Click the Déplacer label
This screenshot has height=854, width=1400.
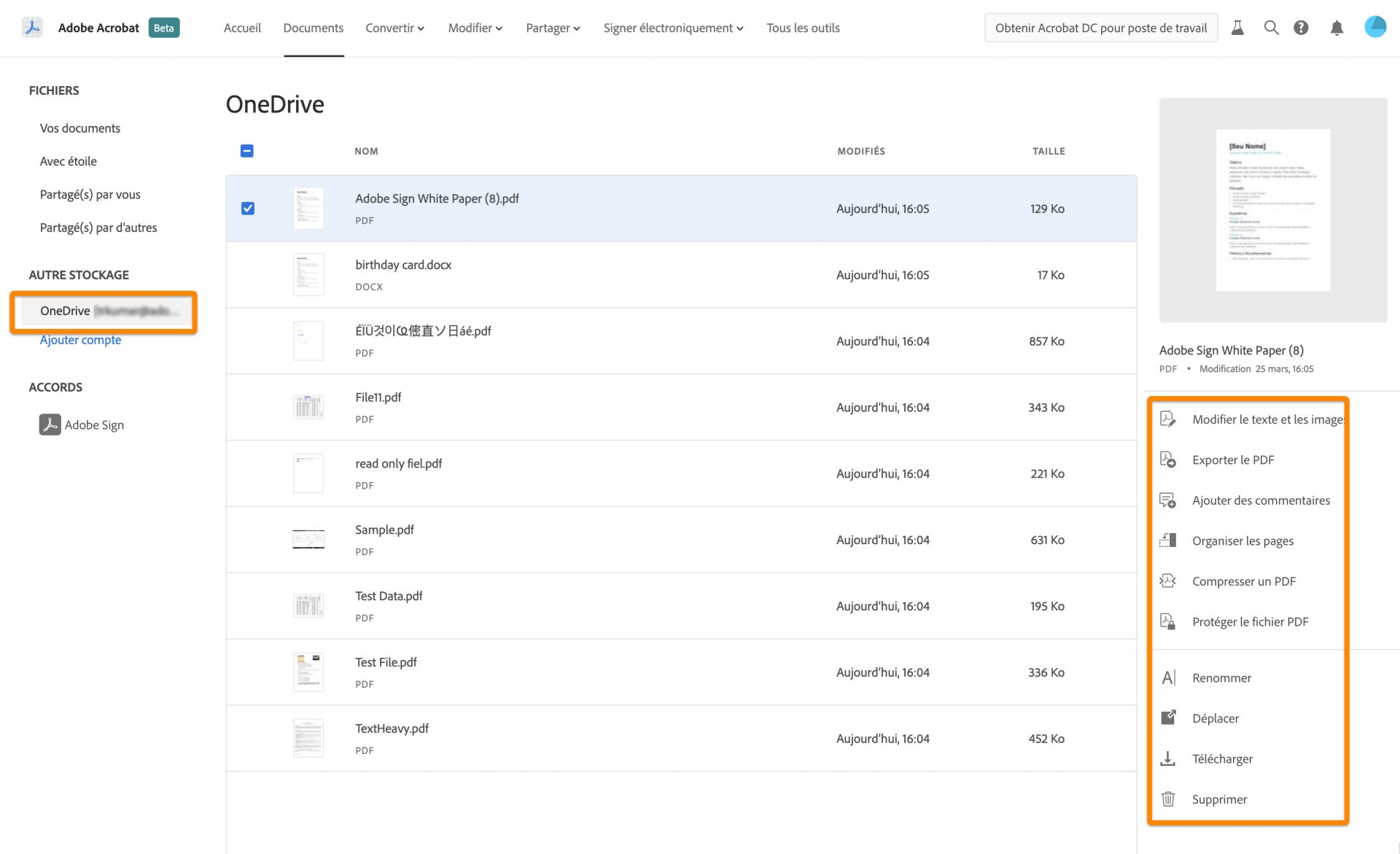pyautogui.click(x=1216, y=718)
